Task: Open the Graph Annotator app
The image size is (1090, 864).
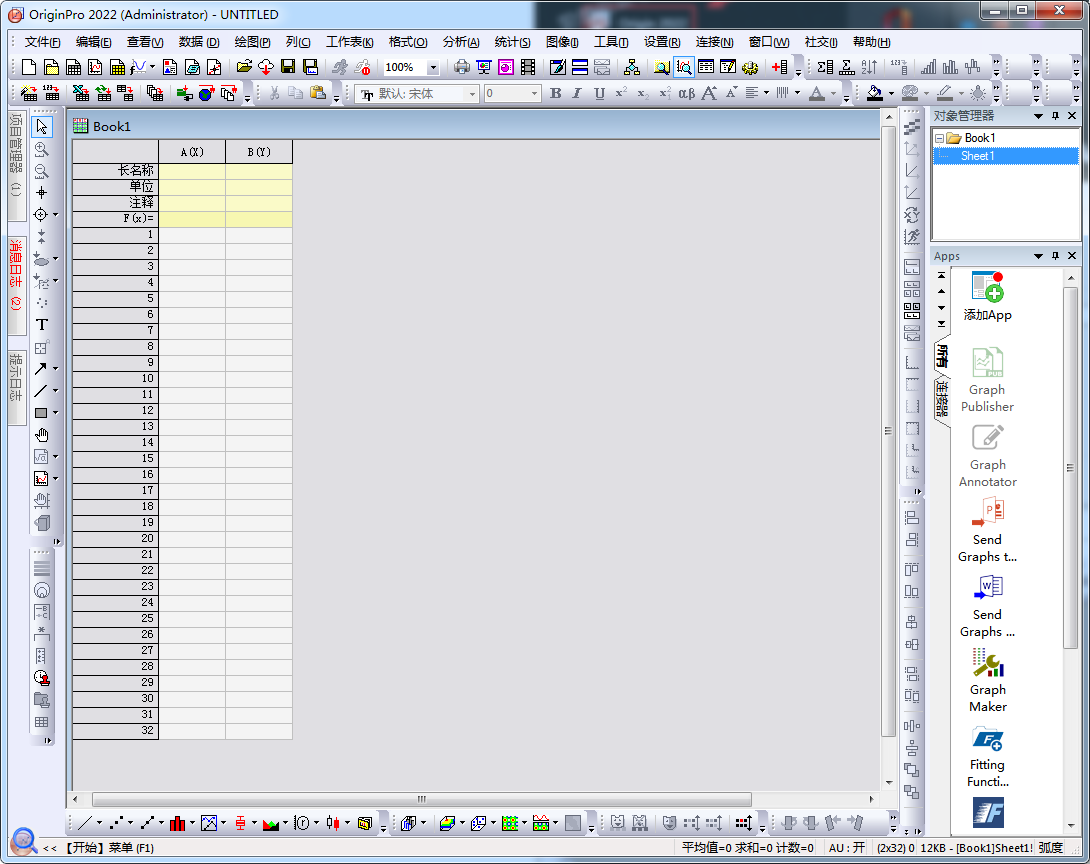Action: click(987, 455)
